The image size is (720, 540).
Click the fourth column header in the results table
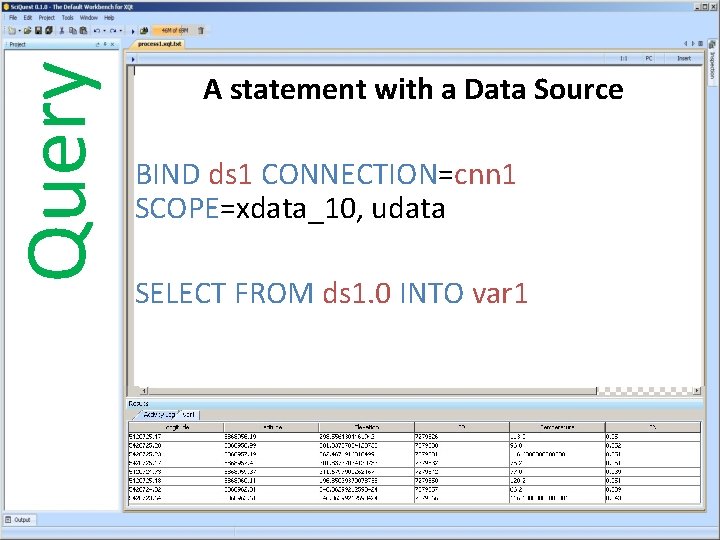point(462,427)
